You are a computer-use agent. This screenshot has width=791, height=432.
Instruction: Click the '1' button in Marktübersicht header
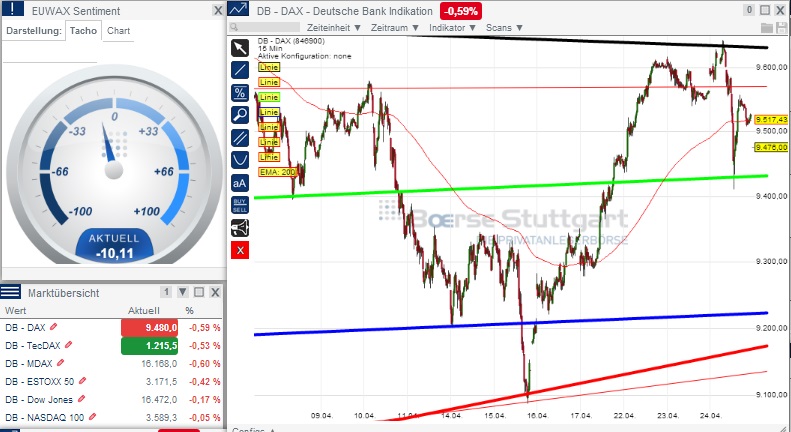click(166, 292)
